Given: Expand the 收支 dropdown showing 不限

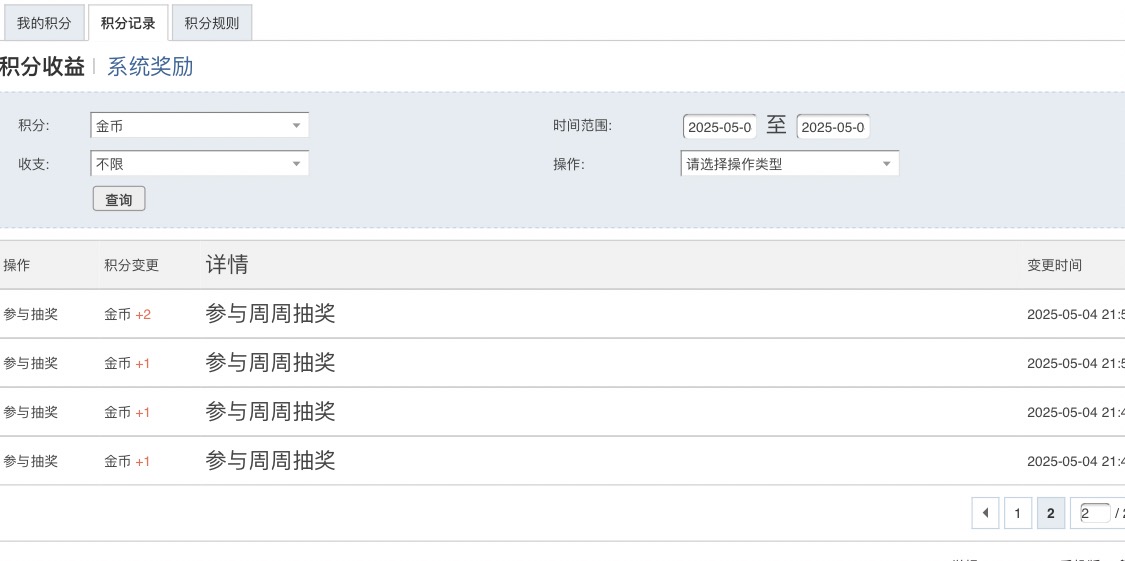Looking at the screenshot, I should tap(199, 164).
